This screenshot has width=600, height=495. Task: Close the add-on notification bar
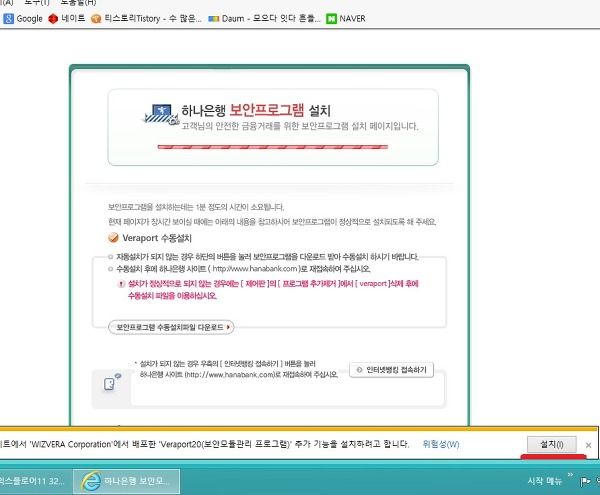point(589,445)
